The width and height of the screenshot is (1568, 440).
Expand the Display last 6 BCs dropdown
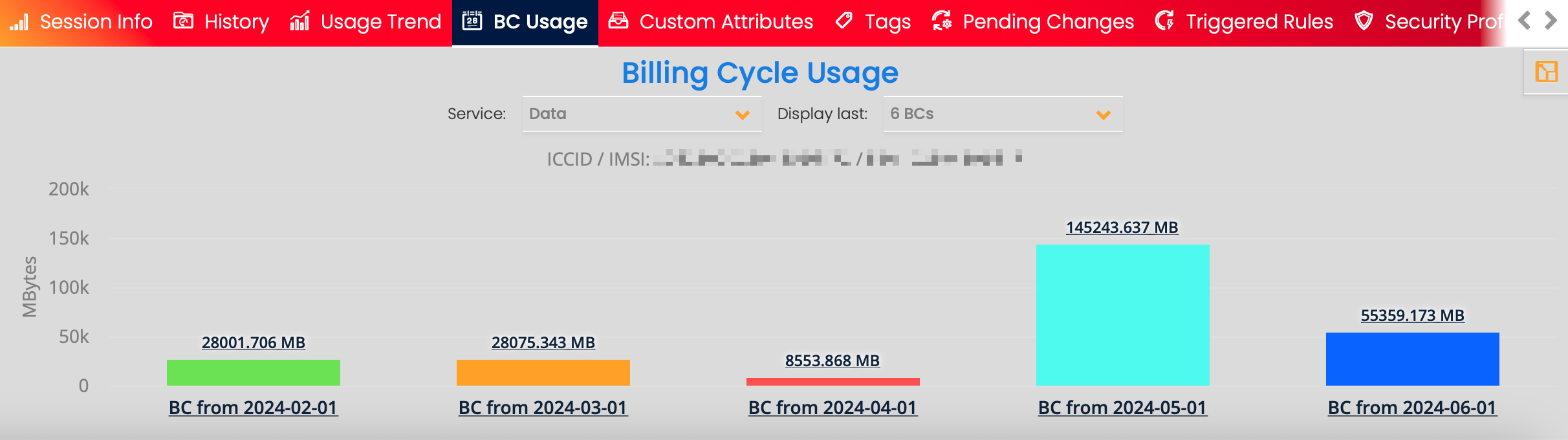point(1002,114)
